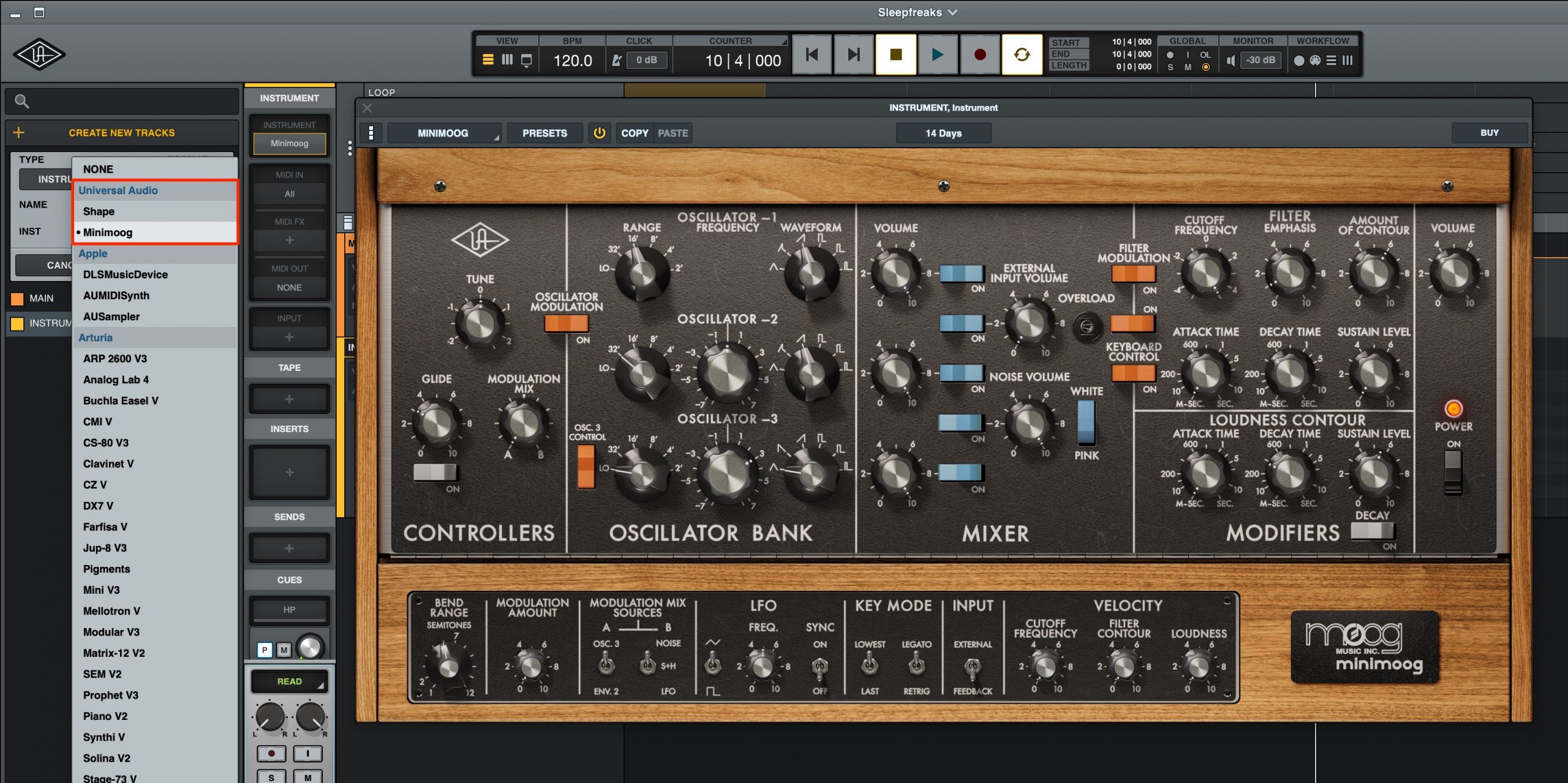The image size is (1568, 783).
Task: Open the READ automation mode dropdown
Action: pyautogui.click(x=289, y=681)
